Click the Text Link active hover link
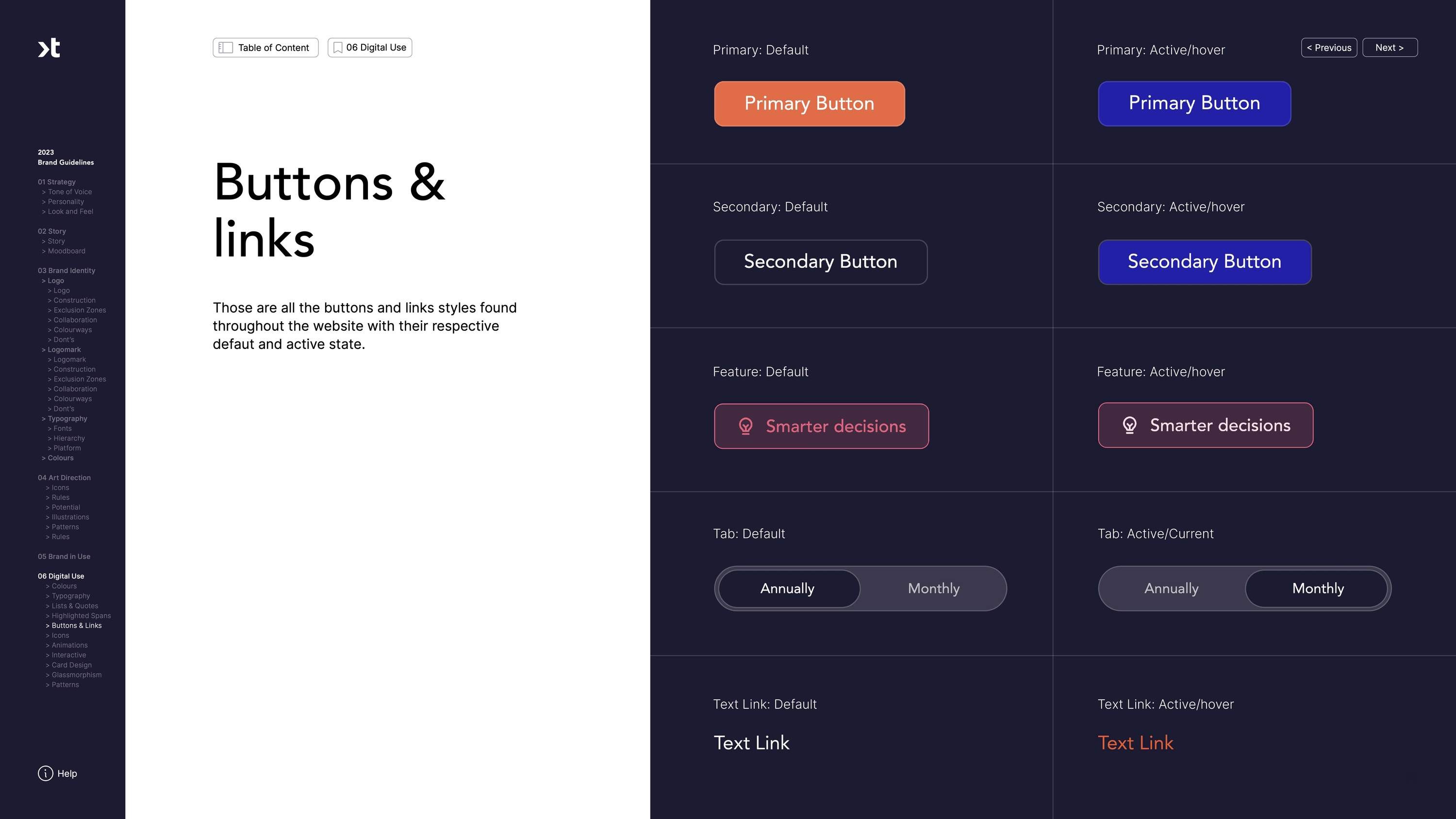The height and width of the screenshot is (819, 1456). click(1135, 743)
